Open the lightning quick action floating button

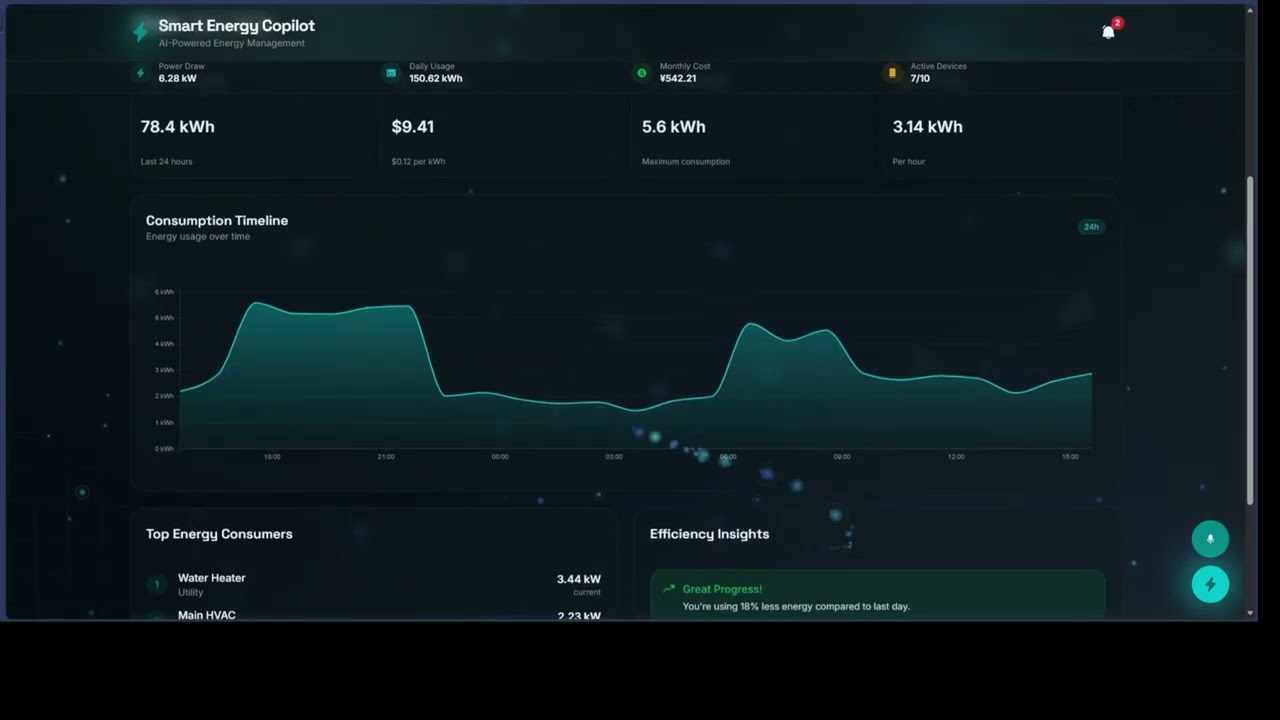point(1210,584)
